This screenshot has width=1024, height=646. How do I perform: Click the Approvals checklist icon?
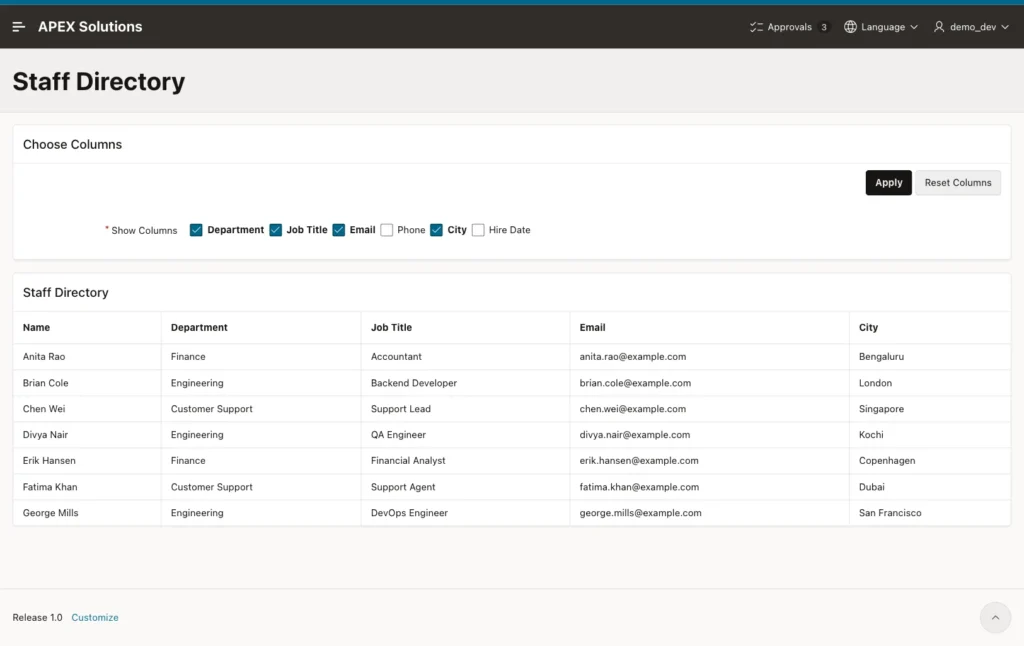(x=756, y=27)
